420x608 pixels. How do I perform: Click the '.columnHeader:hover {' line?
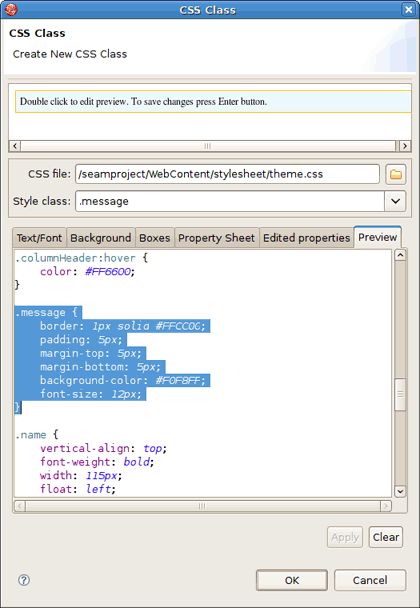[81, 258]
